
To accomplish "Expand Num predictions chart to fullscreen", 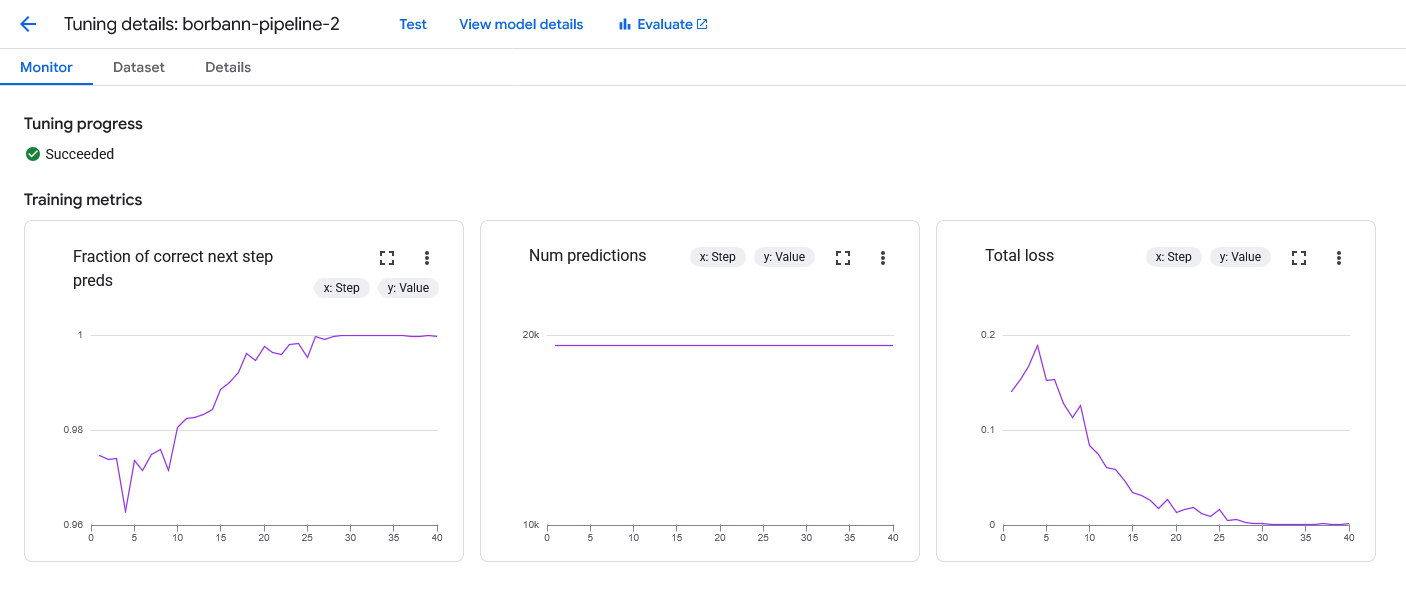I will pyautogui.click(x=843, y=257).
